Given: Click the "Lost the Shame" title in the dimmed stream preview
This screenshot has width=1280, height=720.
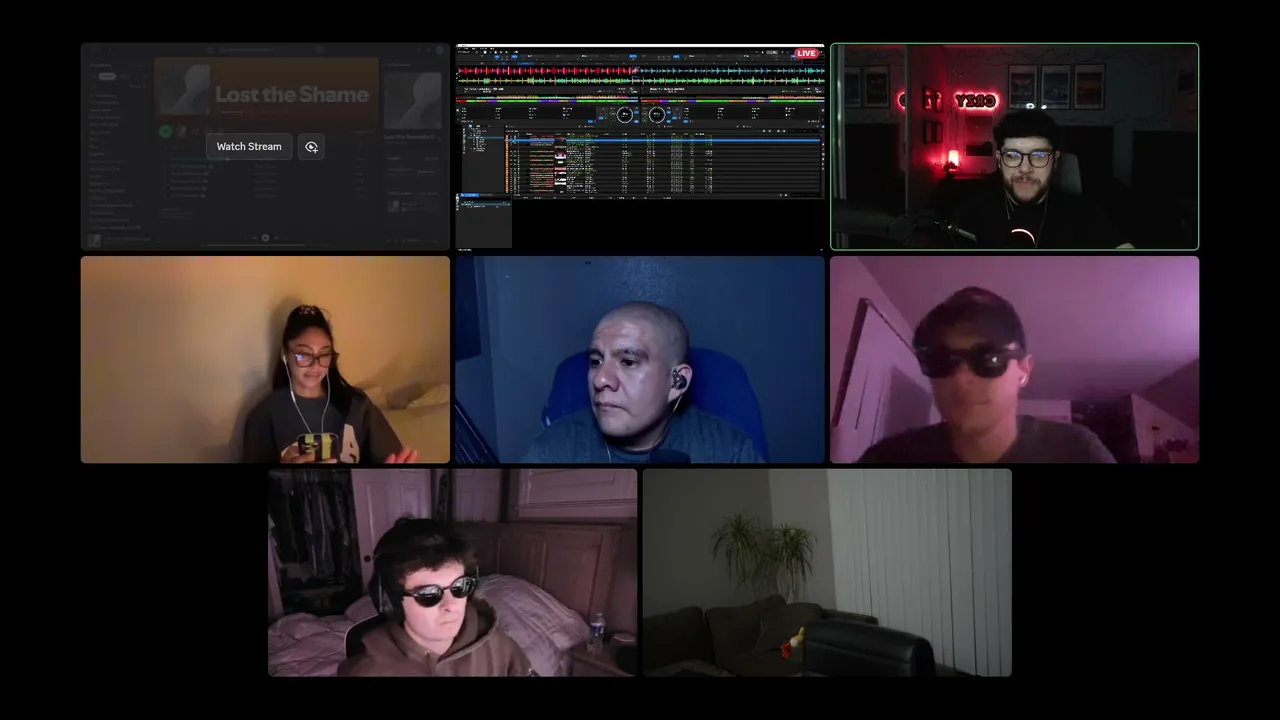Looking at the screenshot, I should [x=292, y=95].
